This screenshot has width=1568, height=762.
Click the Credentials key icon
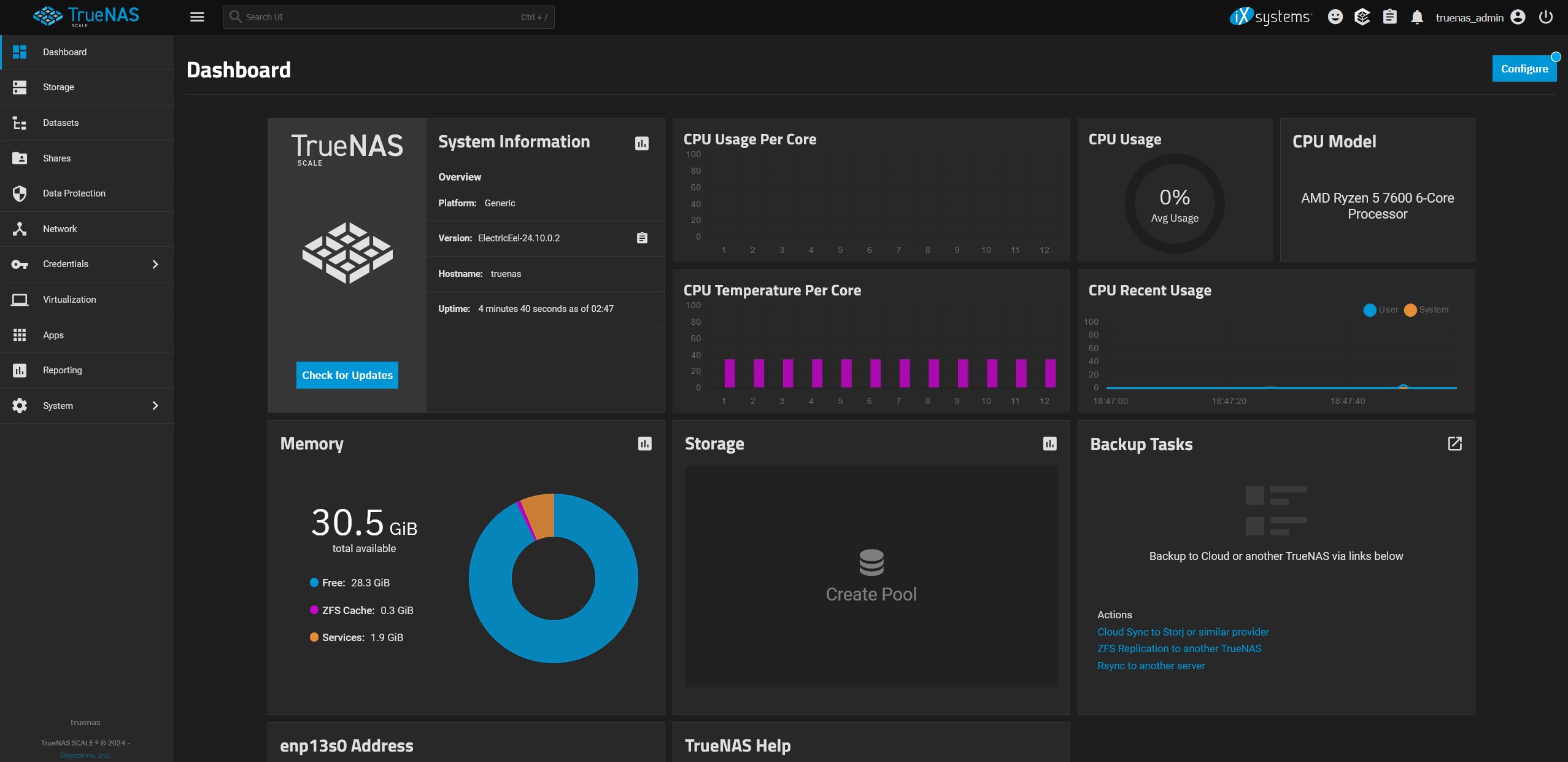point(20,264)
